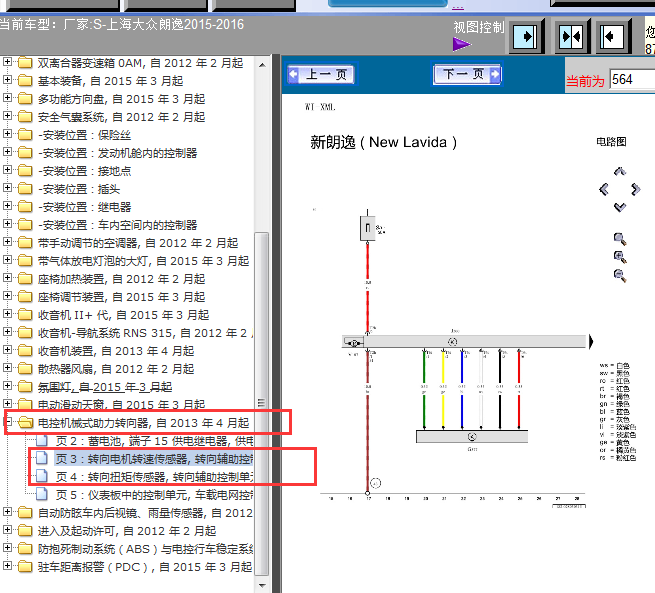655x593 pixels.
Task: Open 页 2:蓄电池 page
Action: click(154, 441)
